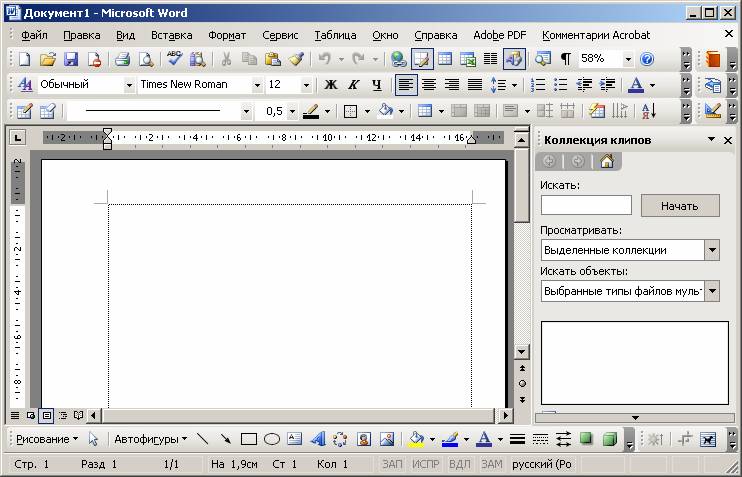Run spelling check ABC icon
The image size is (742, 477).
click(x=175, y=59)
